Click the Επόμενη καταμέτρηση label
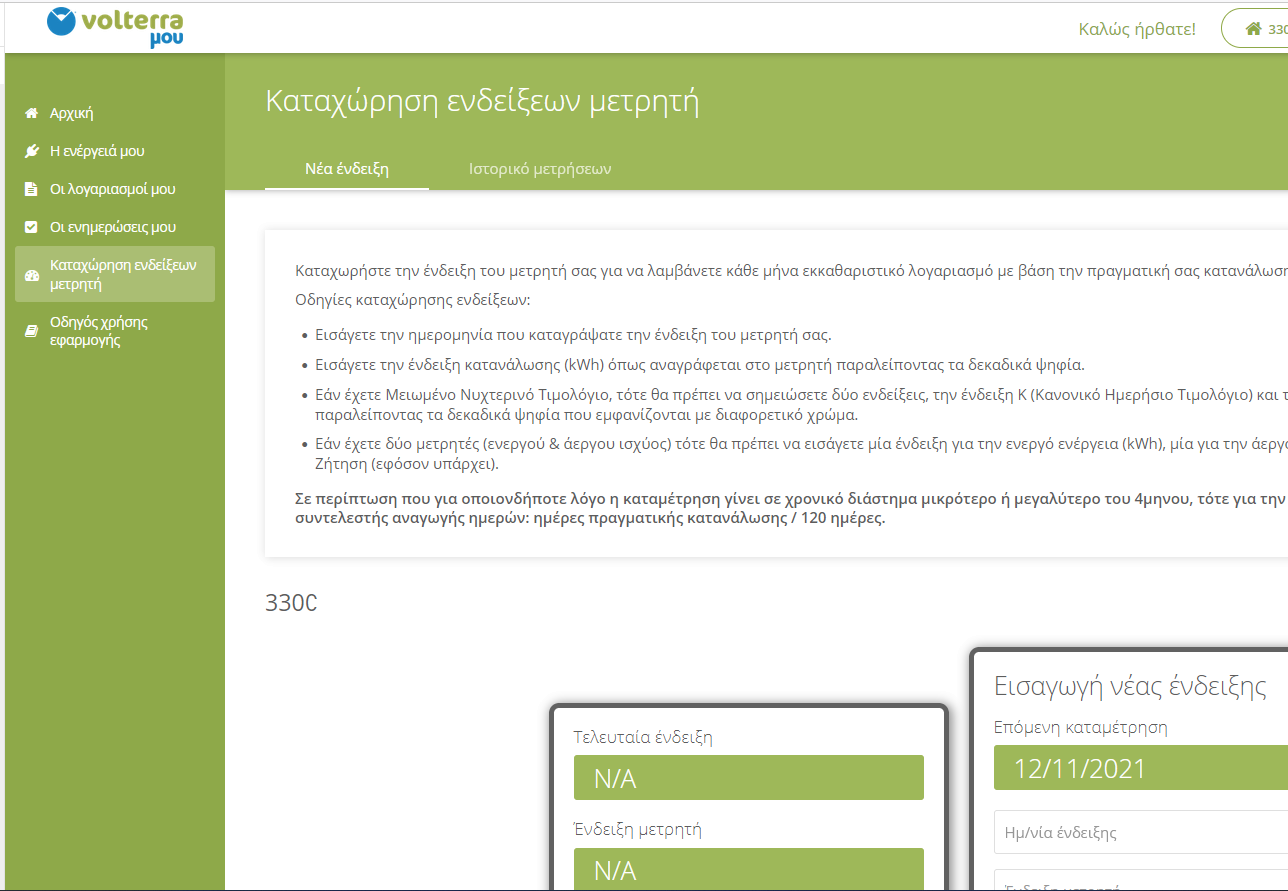The image size is (1288, 891). (1081, 727)
